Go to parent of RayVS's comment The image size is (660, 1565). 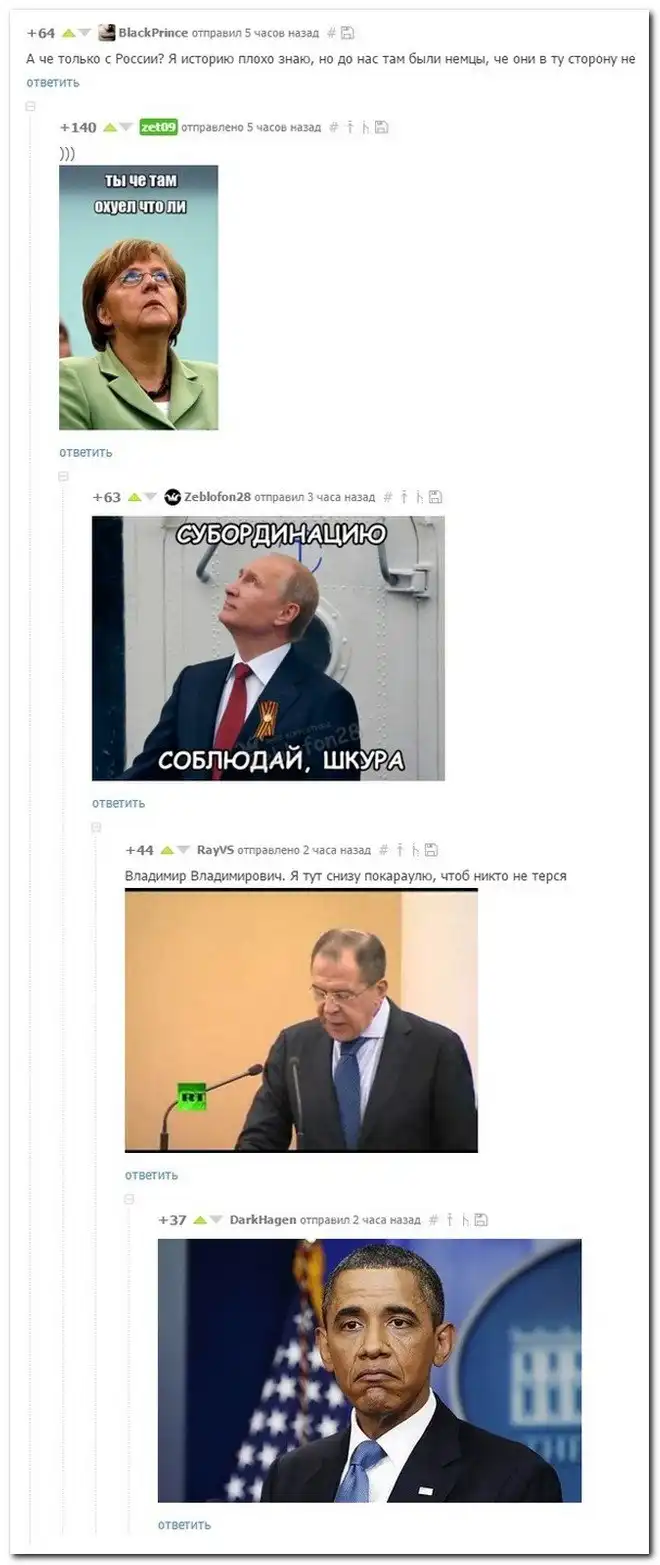click(x=400, y=850)
